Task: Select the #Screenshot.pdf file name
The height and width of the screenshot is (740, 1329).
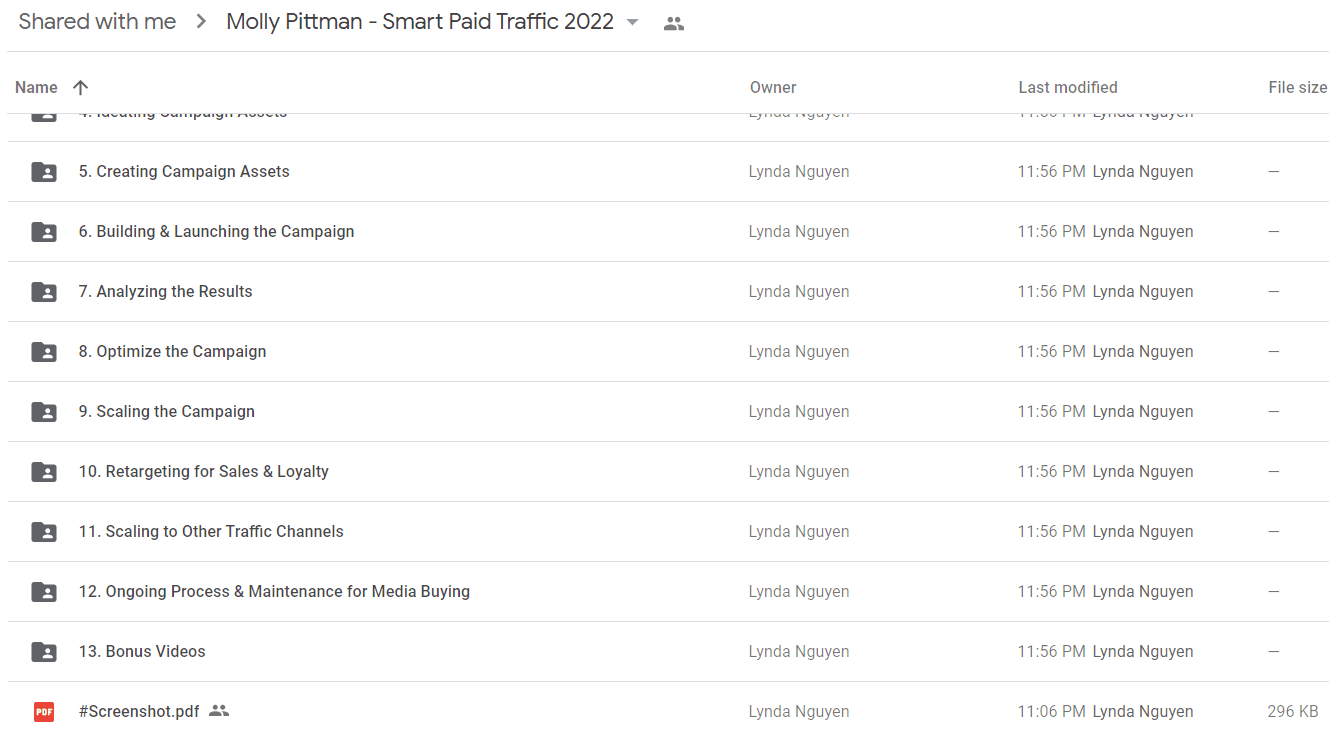Action: pyautogui.click(x=139, y=711)
